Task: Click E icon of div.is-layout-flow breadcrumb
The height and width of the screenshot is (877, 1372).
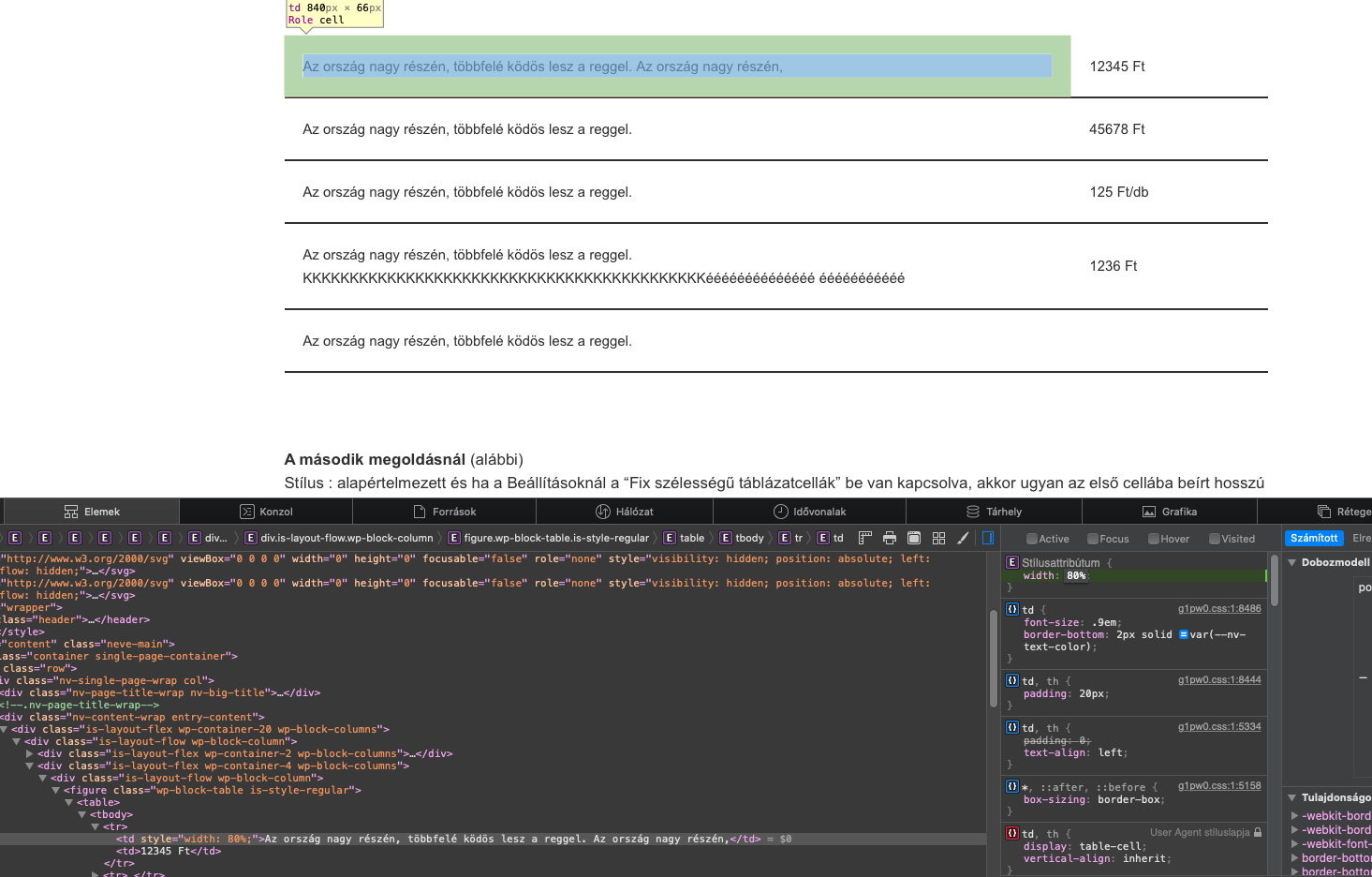Action: pyautogui.click(x=251, y=538)
